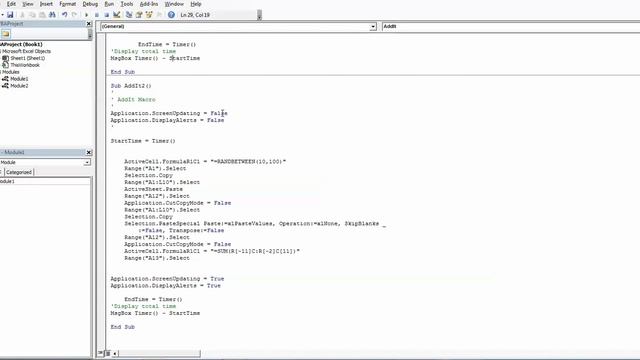Click 'Application.DisplayAlerts = False' line
This screenshot has width=640, height=360.
point(167,120)
